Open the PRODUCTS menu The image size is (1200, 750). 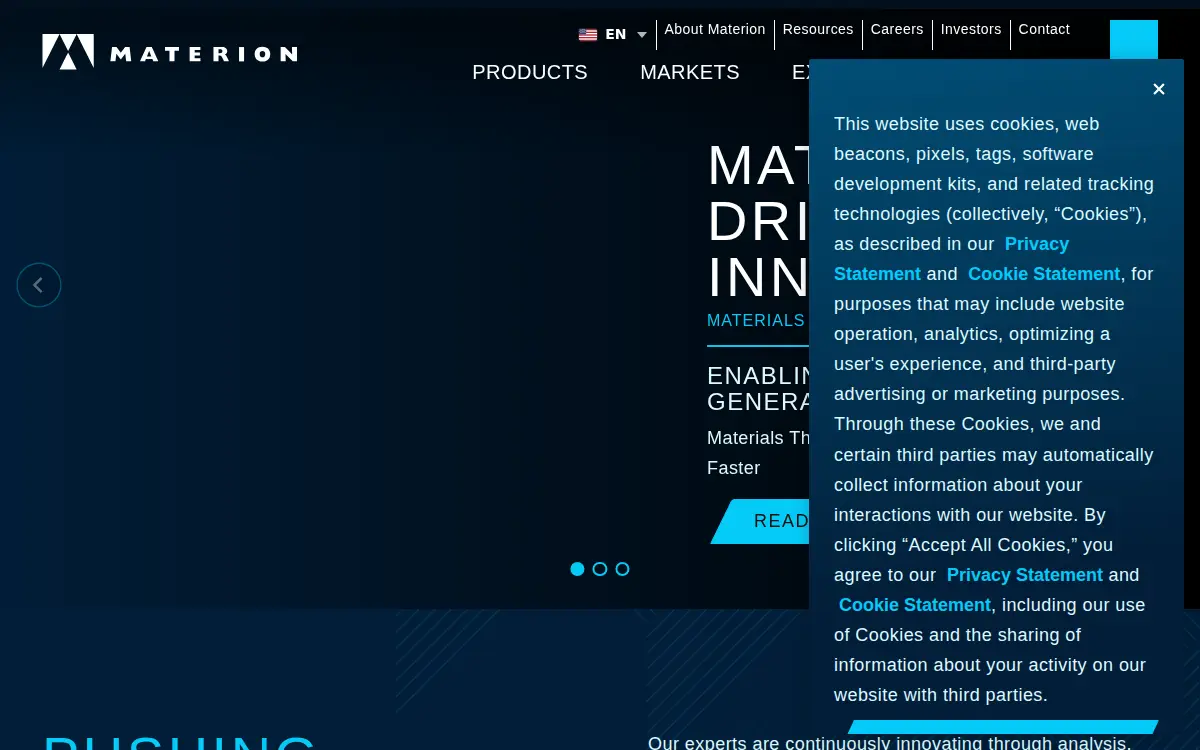530,72
